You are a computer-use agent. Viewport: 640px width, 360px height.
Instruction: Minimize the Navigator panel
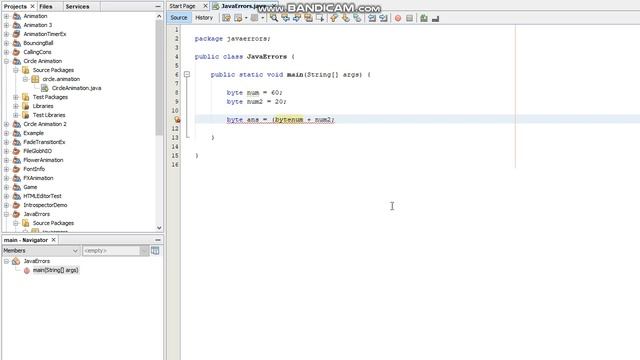point(158,240)
